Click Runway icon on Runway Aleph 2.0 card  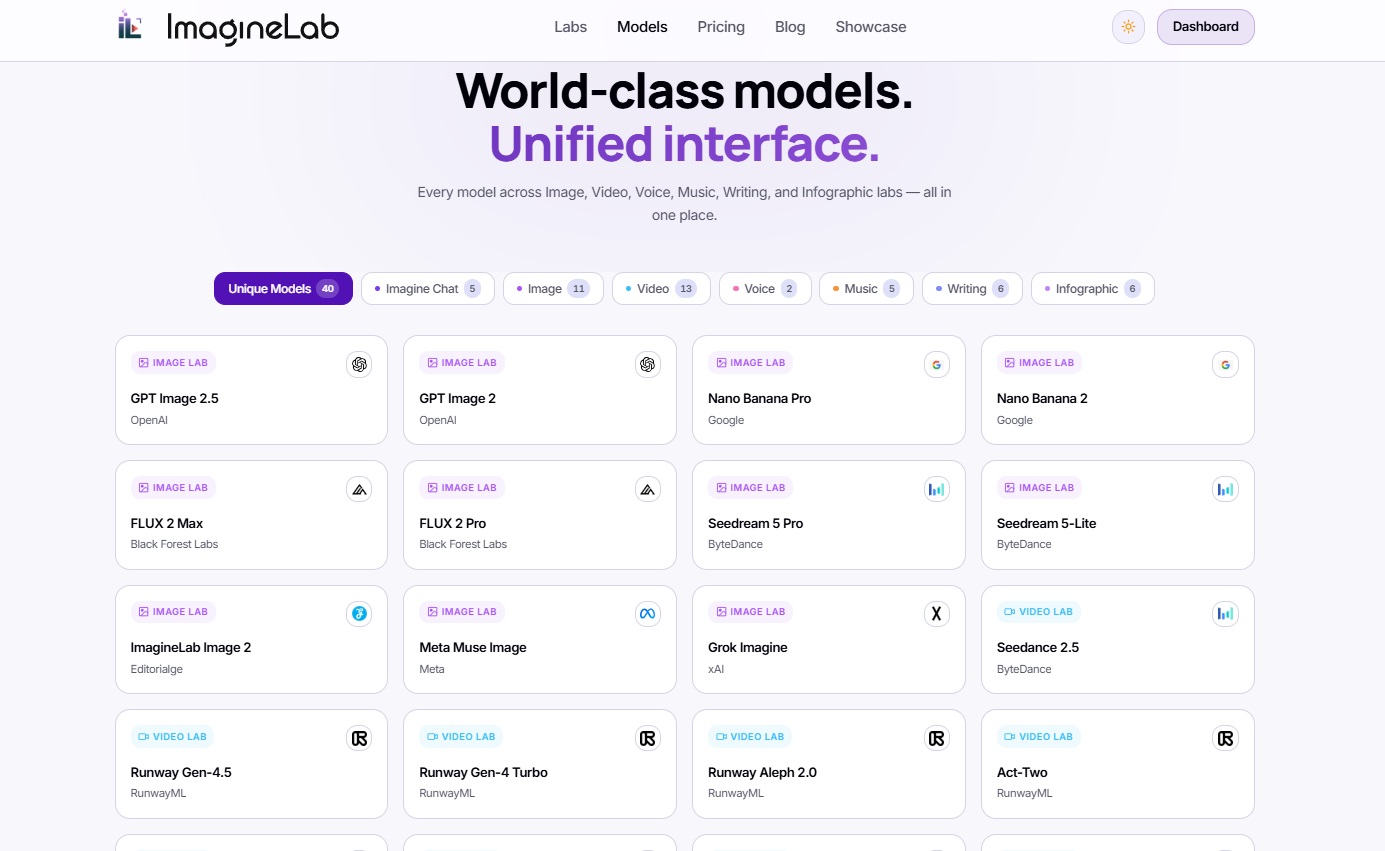937,738
